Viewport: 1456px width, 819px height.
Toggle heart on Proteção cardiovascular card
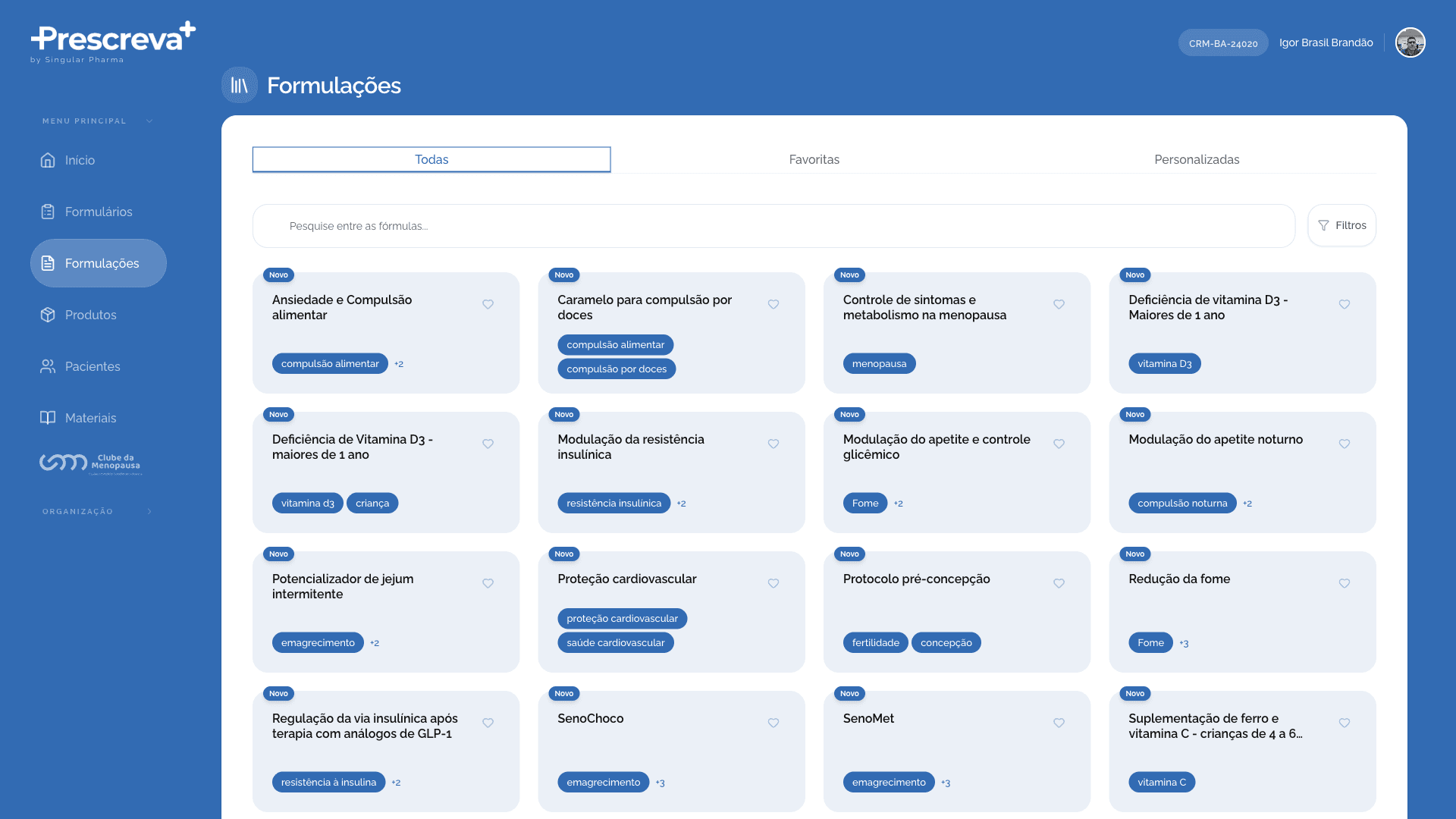[773, 583]
